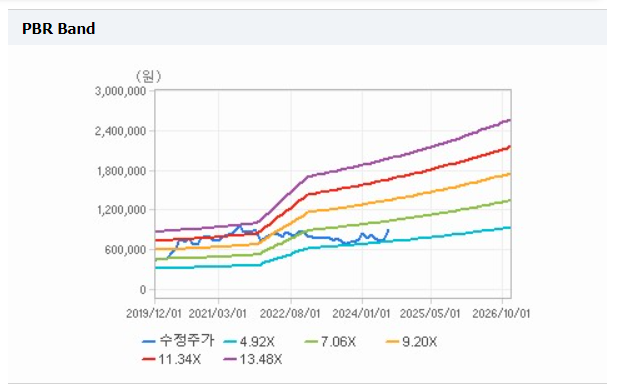
Task: Click the (원) unit label
Action: click(x=148, y=76)
